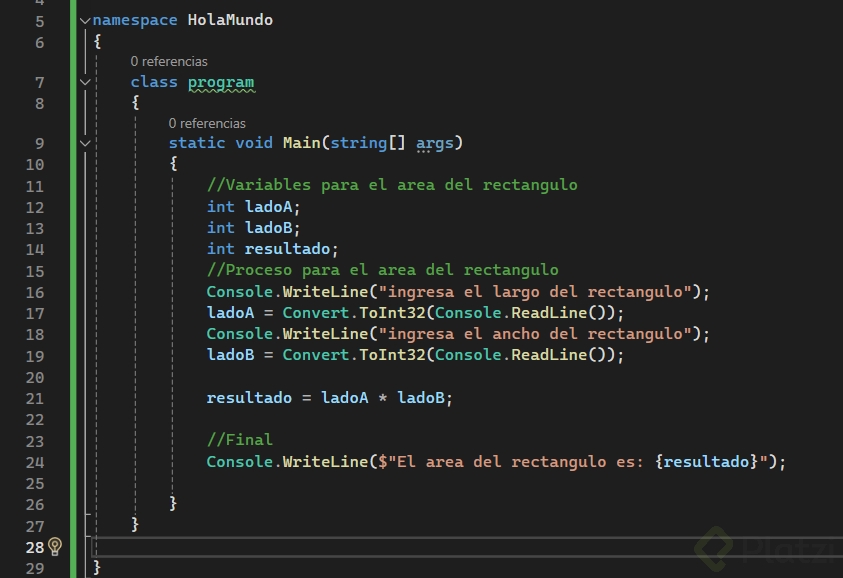
Task: Click the '//Final' comment
Action: pos(240,440)
